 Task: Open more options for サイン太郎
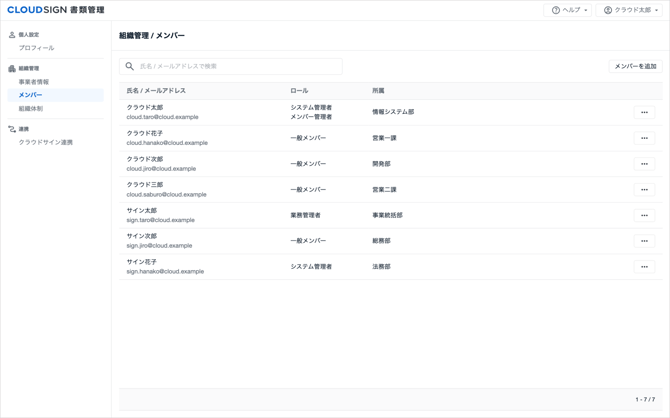pos(644,215)
